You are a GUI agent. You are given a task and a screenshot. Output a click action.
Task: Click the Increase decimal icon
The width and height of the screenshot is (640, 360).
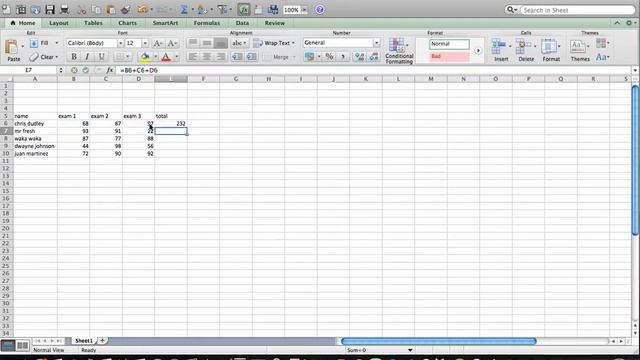point(359,57)
